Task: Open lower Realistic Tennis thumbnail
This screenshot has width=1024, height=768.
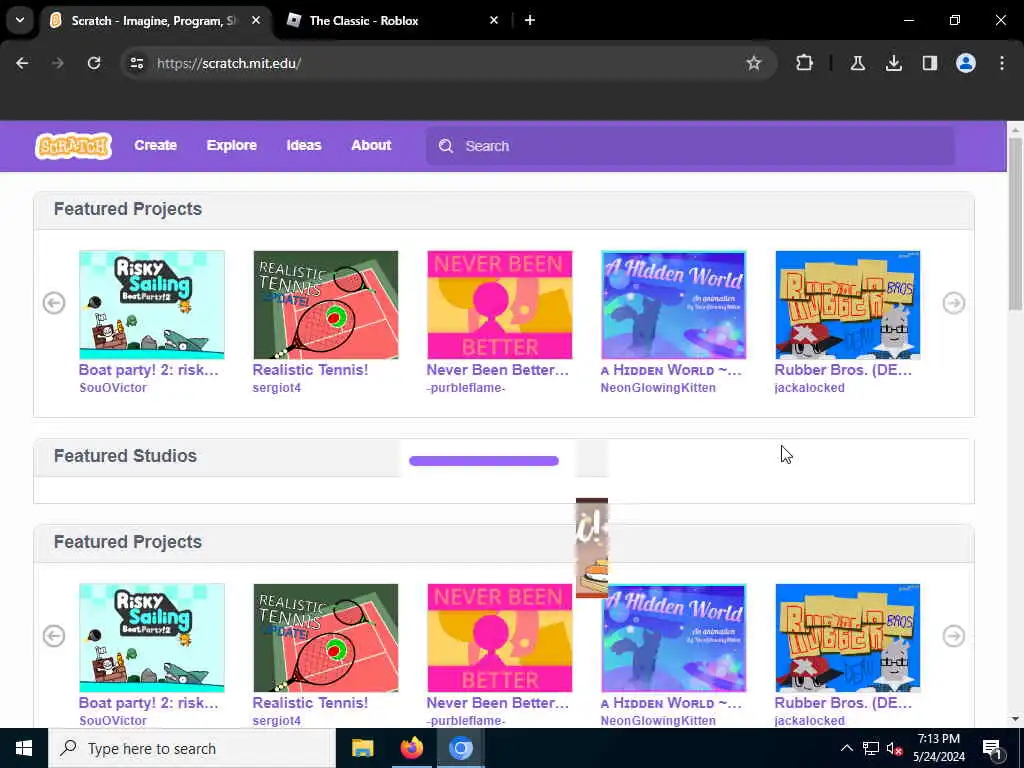Action: tap(326, 638)
